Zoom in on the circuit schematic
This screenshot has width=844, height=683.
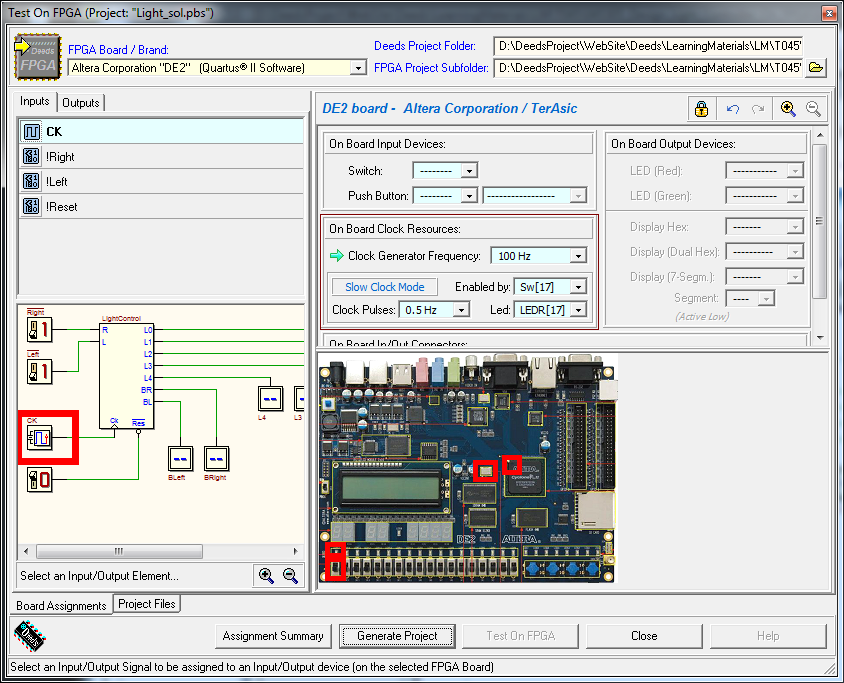266,575
